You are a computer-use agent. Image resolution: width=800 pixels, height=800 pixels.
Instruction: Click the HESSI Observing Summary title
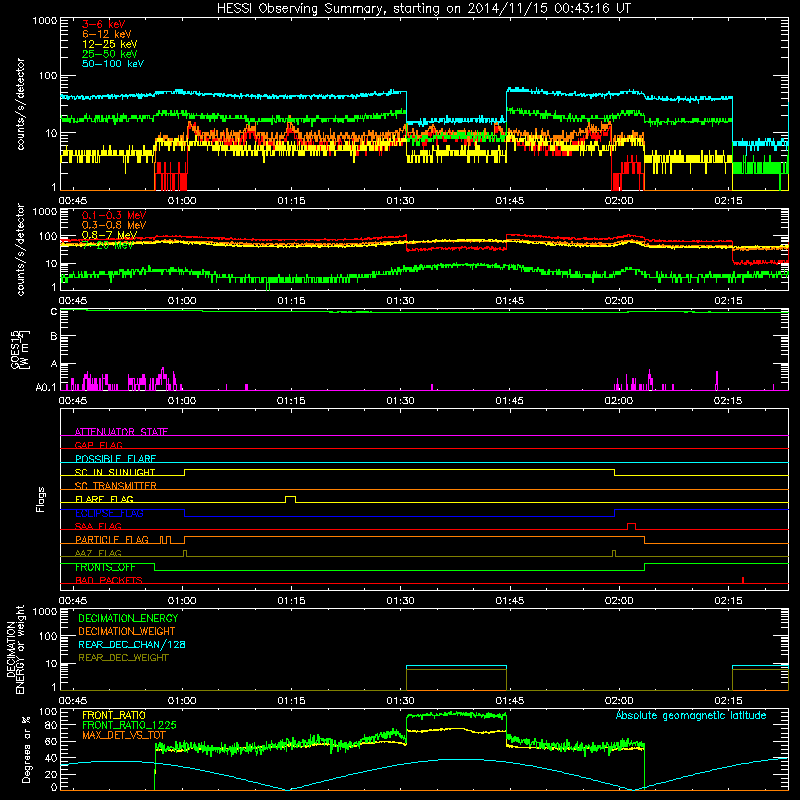pos(423,9)
